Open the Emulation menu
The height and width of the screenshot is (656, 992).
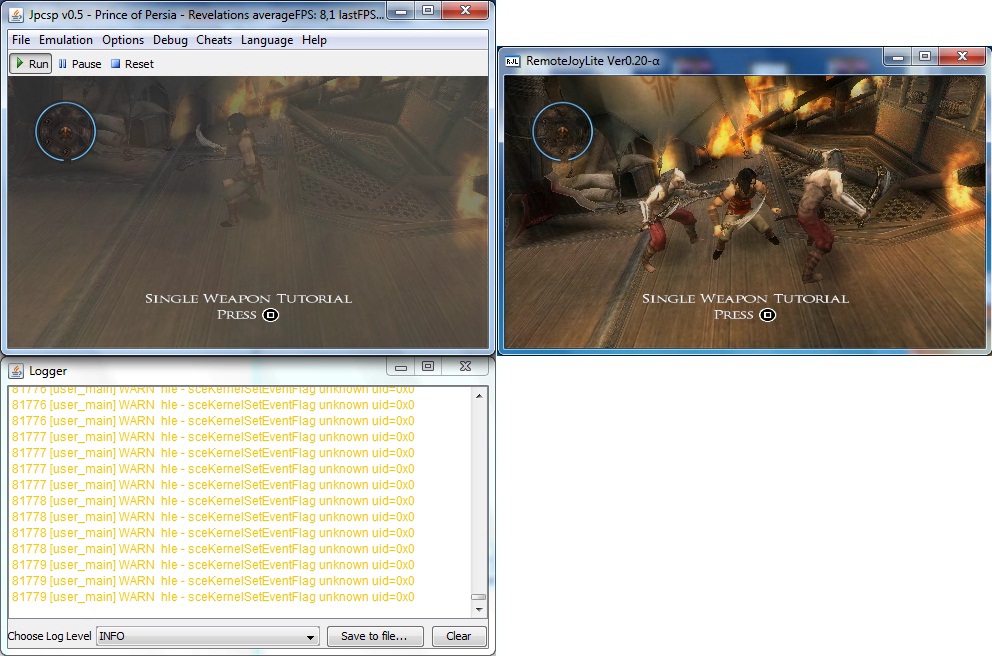(x=66, y=40)
